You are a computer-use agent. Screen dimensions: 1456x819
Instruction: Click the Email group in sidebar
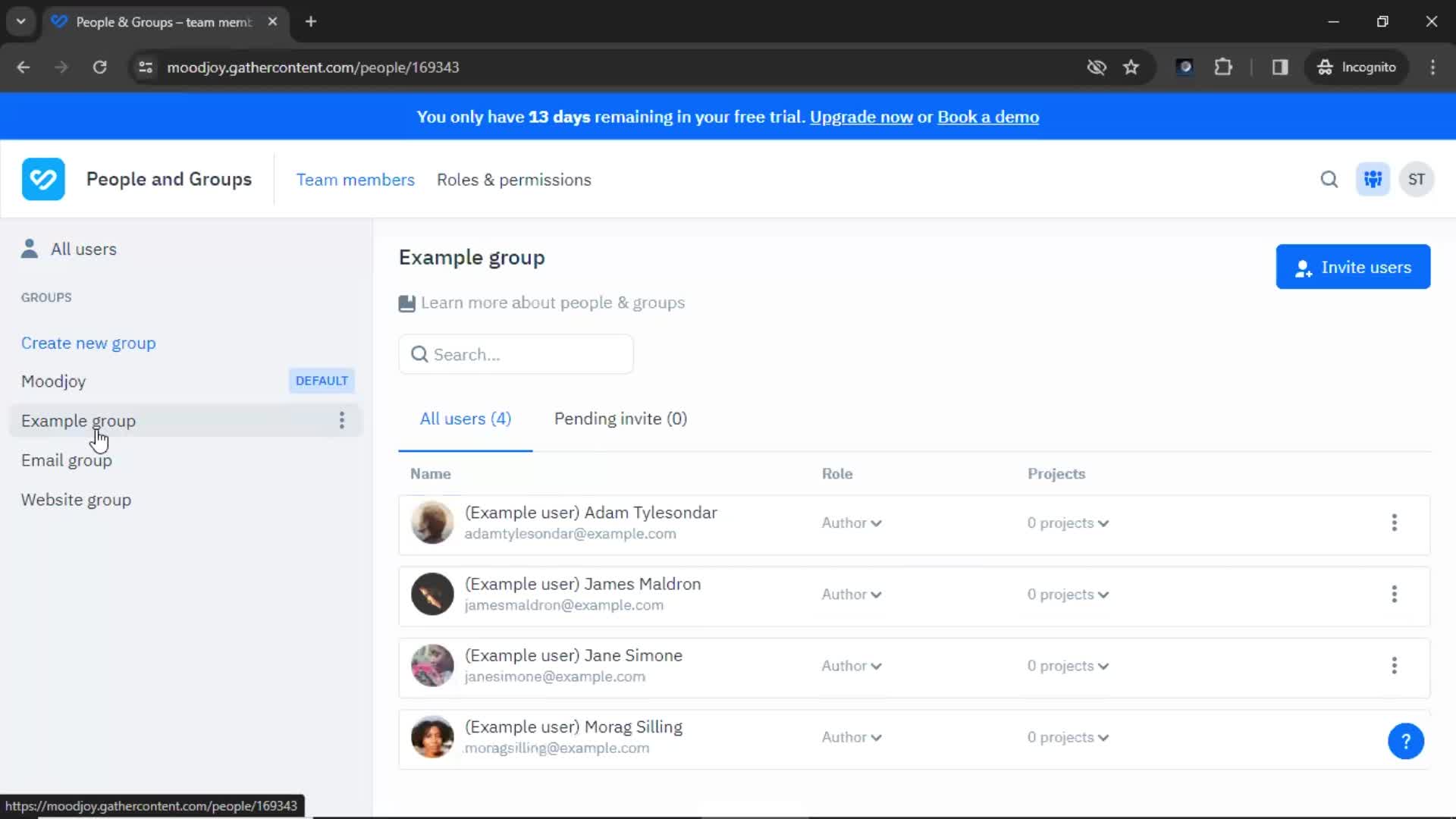66,459
